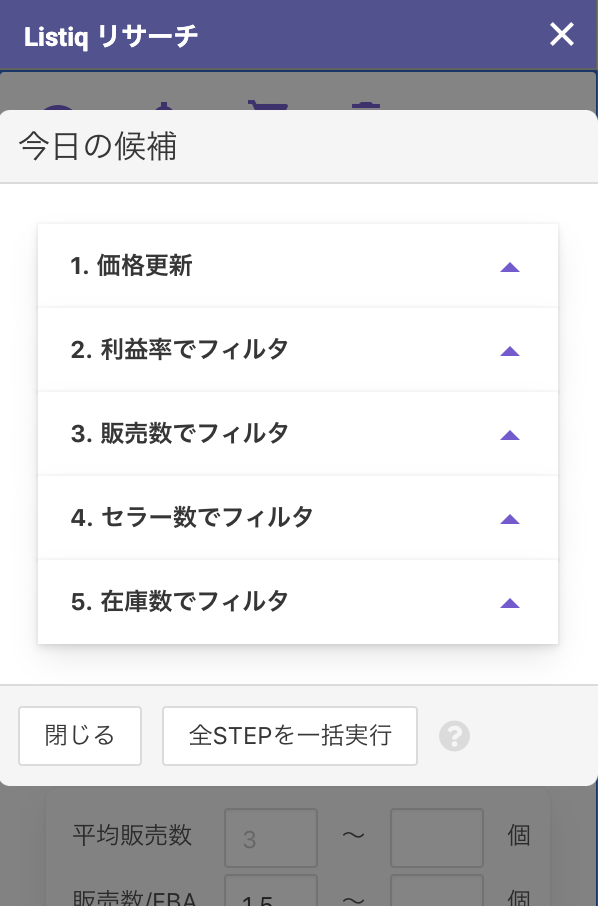Image resolution: width=598 pixels, height=906 pixels.
Task: Click the 閉じる button
Action: point(80,736)
